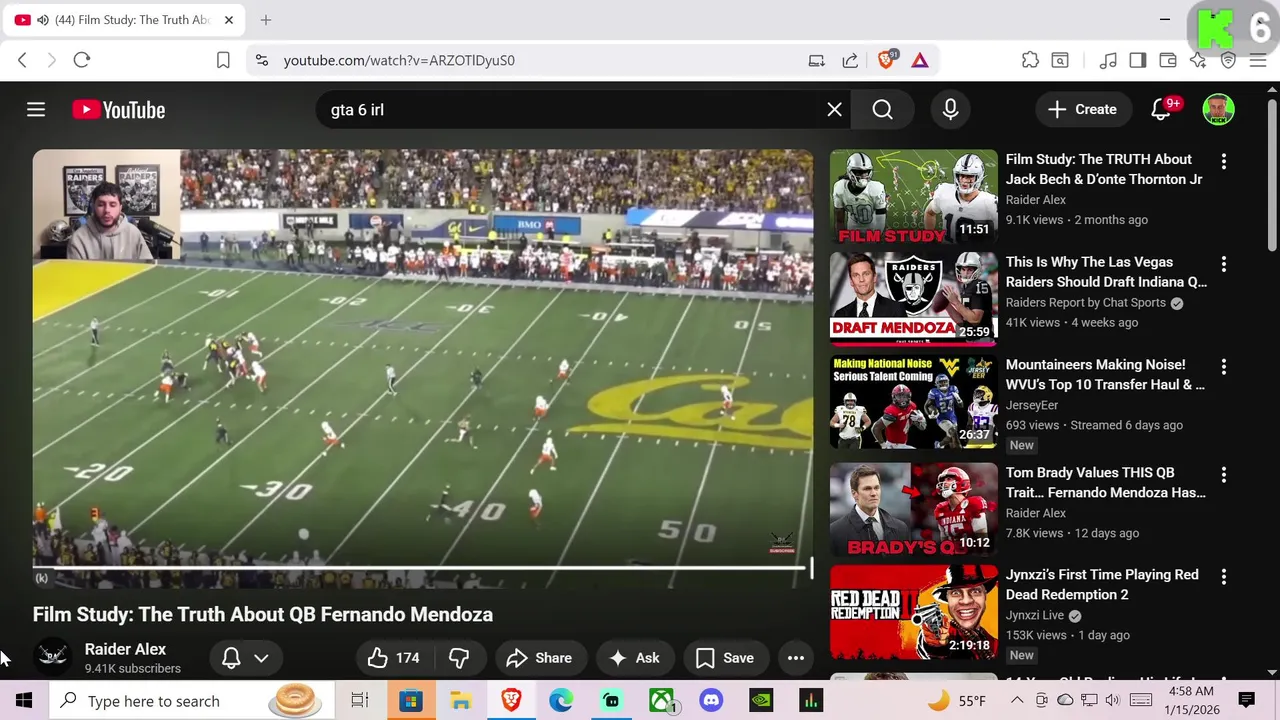The width and height of the screenshot is (1280, 720).
Task: Click the main video player
Action: (423, 369)
